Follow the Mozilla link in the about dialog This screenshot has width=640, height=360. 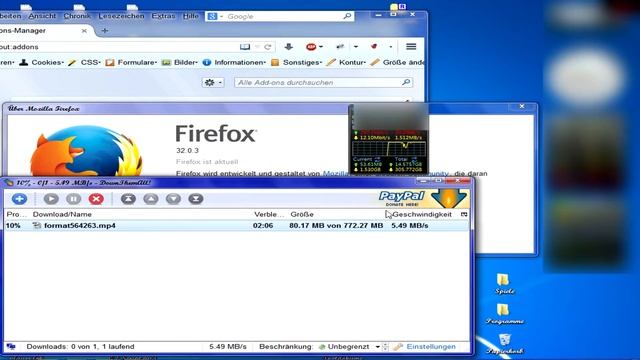pyautogui.click(x=336, y=173)
